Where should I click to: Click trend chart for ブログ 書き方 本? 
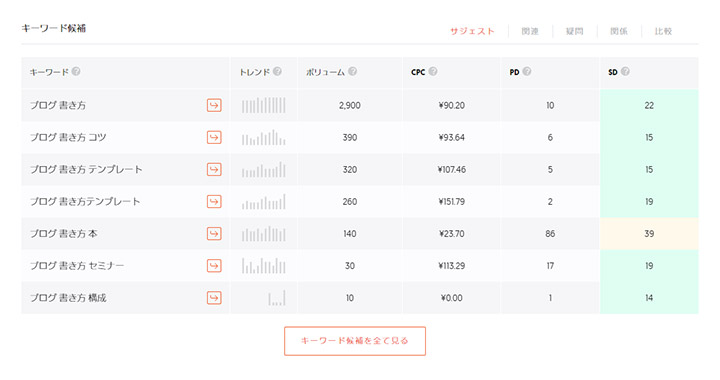(x=264, y=234)
